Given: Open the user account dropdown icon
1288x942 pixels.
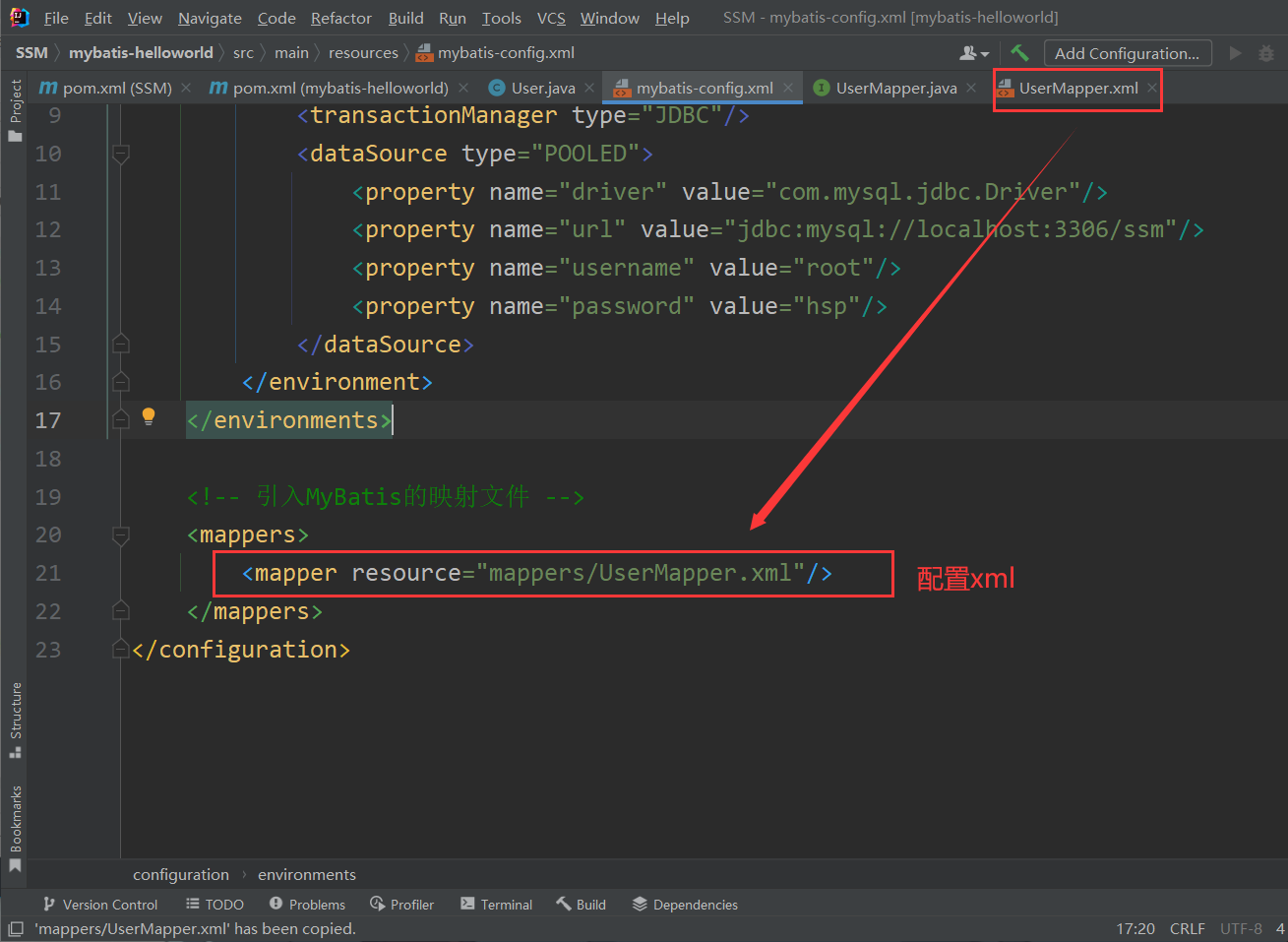Looking at the screenshot, I should [974, 52].
